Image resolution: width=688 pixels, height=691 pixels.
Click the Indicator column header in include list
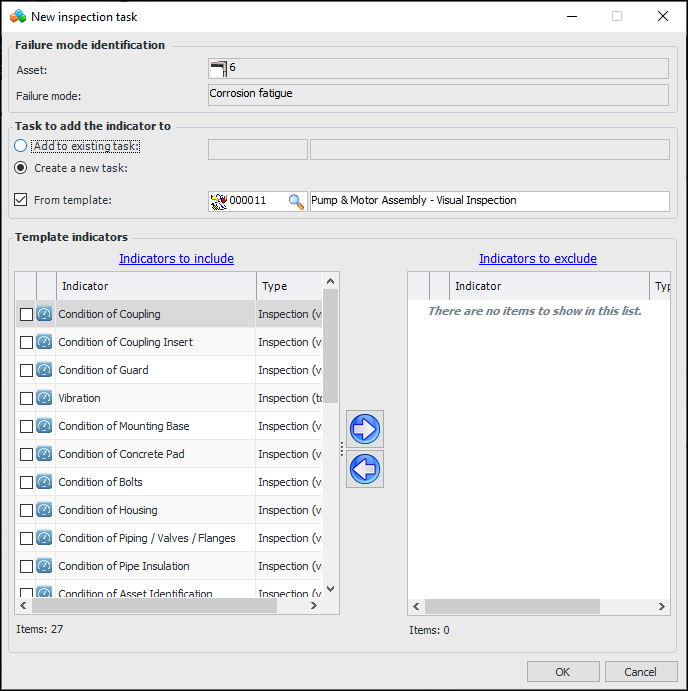156,286
